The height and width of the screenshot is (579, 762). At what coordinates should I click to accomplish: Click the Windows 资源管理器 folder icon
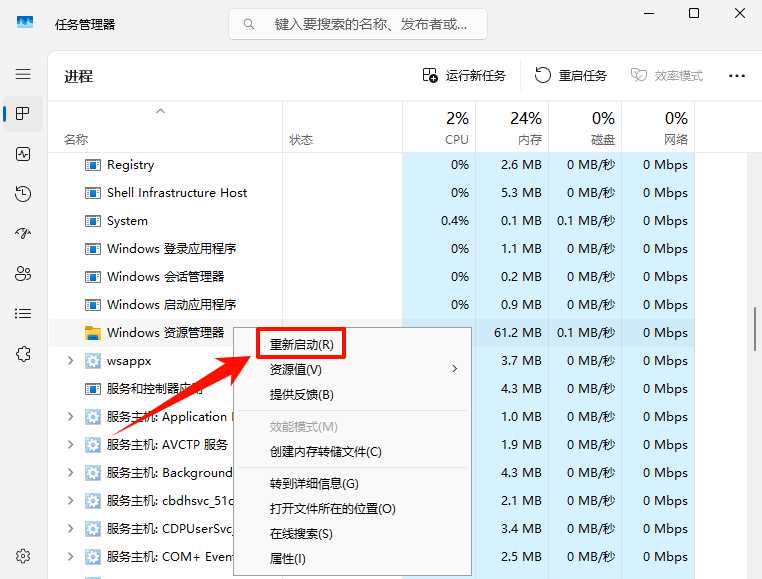point(92,333)
